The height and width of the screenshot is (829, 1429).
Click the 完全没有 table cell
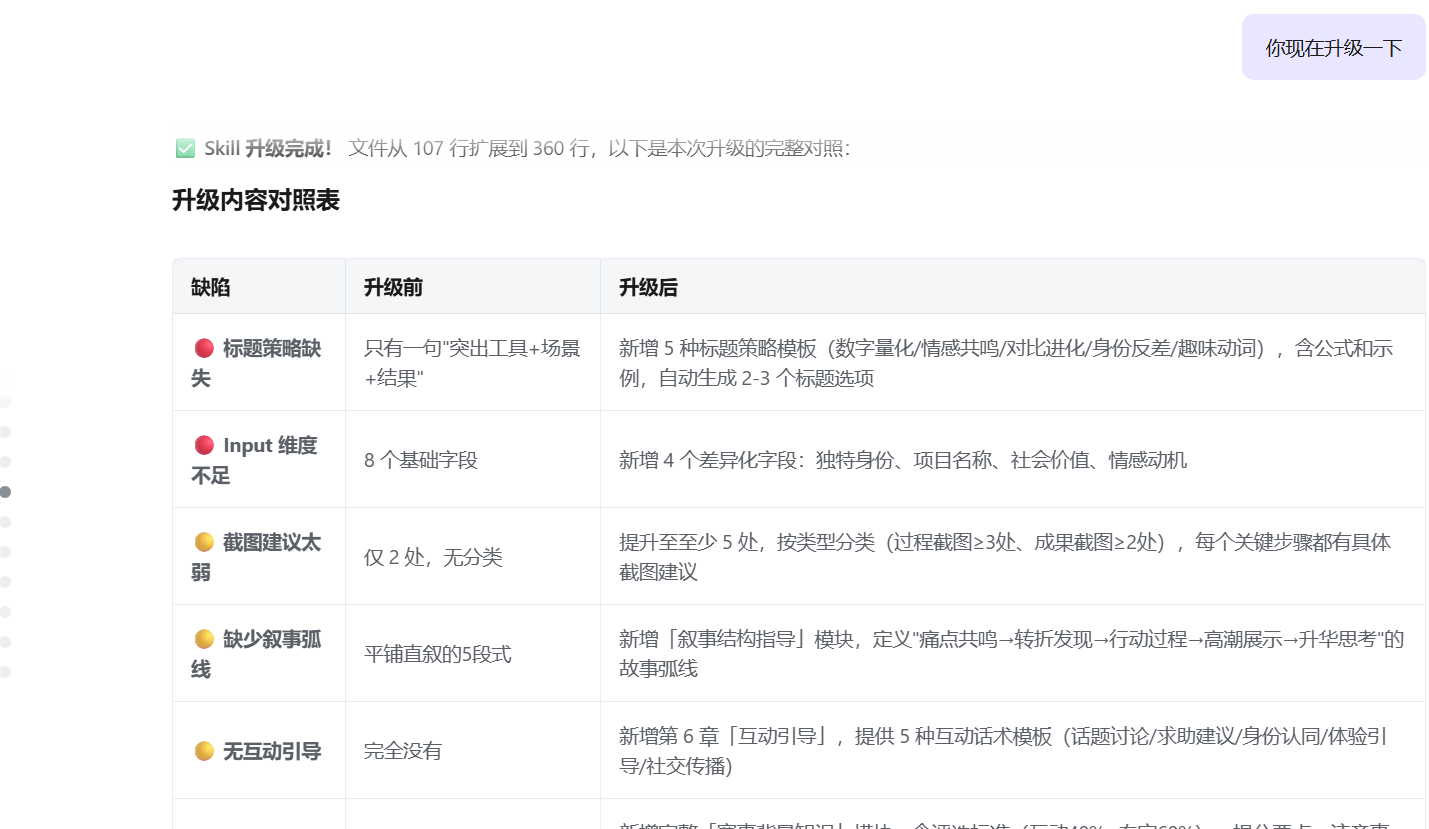point(403,751)
